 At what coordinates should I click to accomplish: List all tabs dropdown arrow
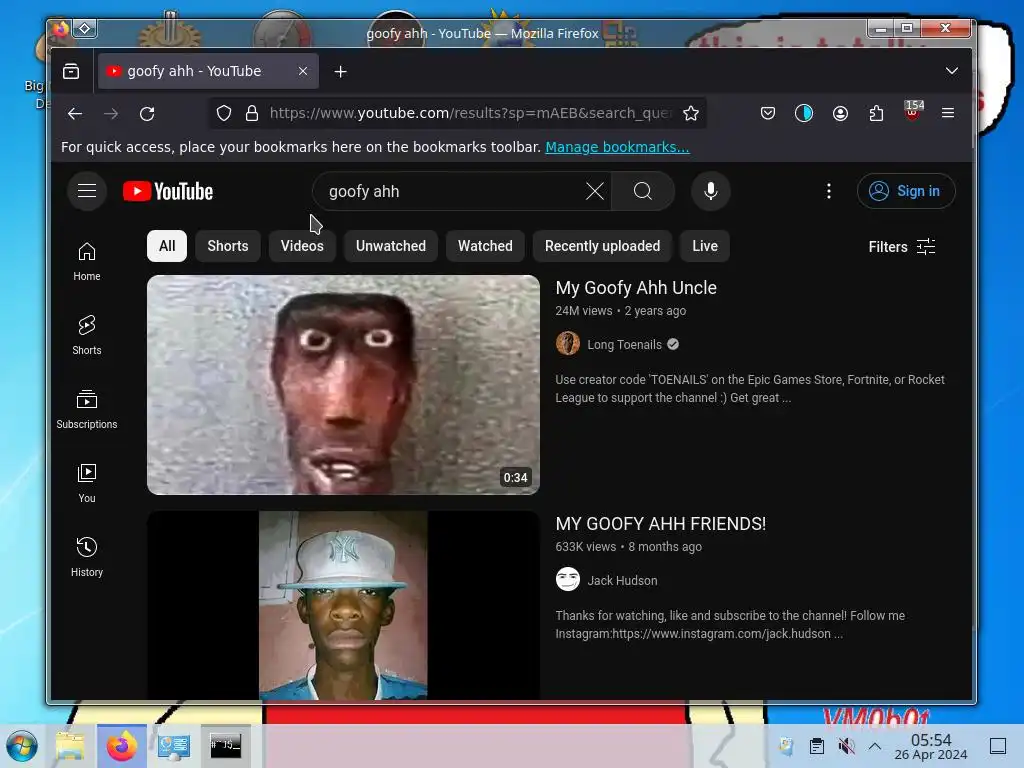(x=952, y=71)
